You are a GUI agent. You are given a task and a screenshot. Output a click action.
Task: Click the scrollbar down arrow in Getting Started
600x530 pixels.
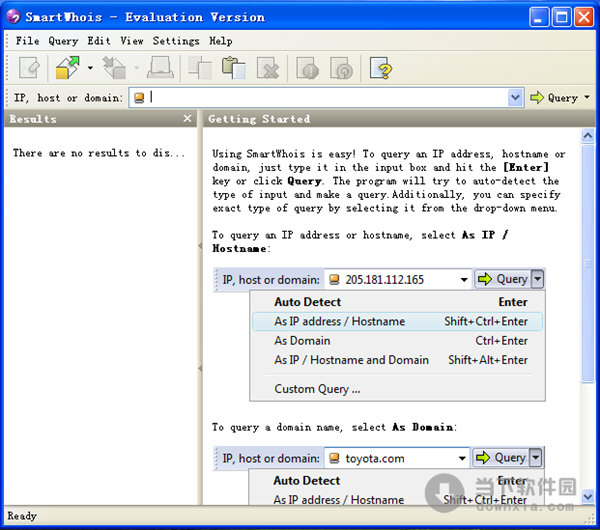pyautogui.click(x=588, y=497)
